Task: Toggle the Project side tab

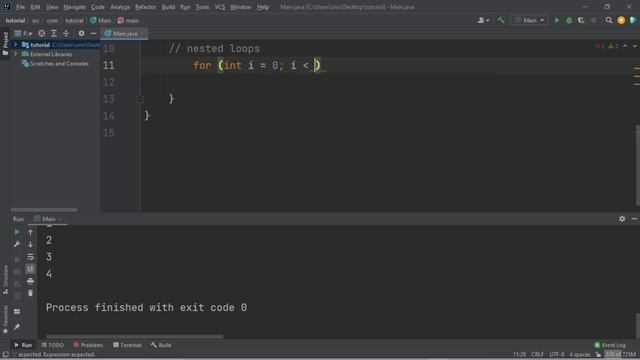Action: (5, 43)
